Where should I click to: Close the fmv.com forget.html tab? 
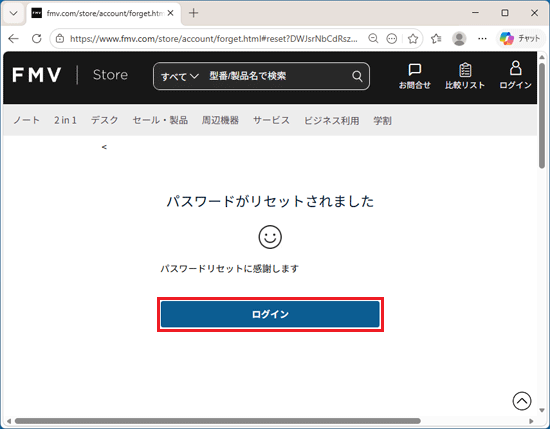tap(170, 13)
